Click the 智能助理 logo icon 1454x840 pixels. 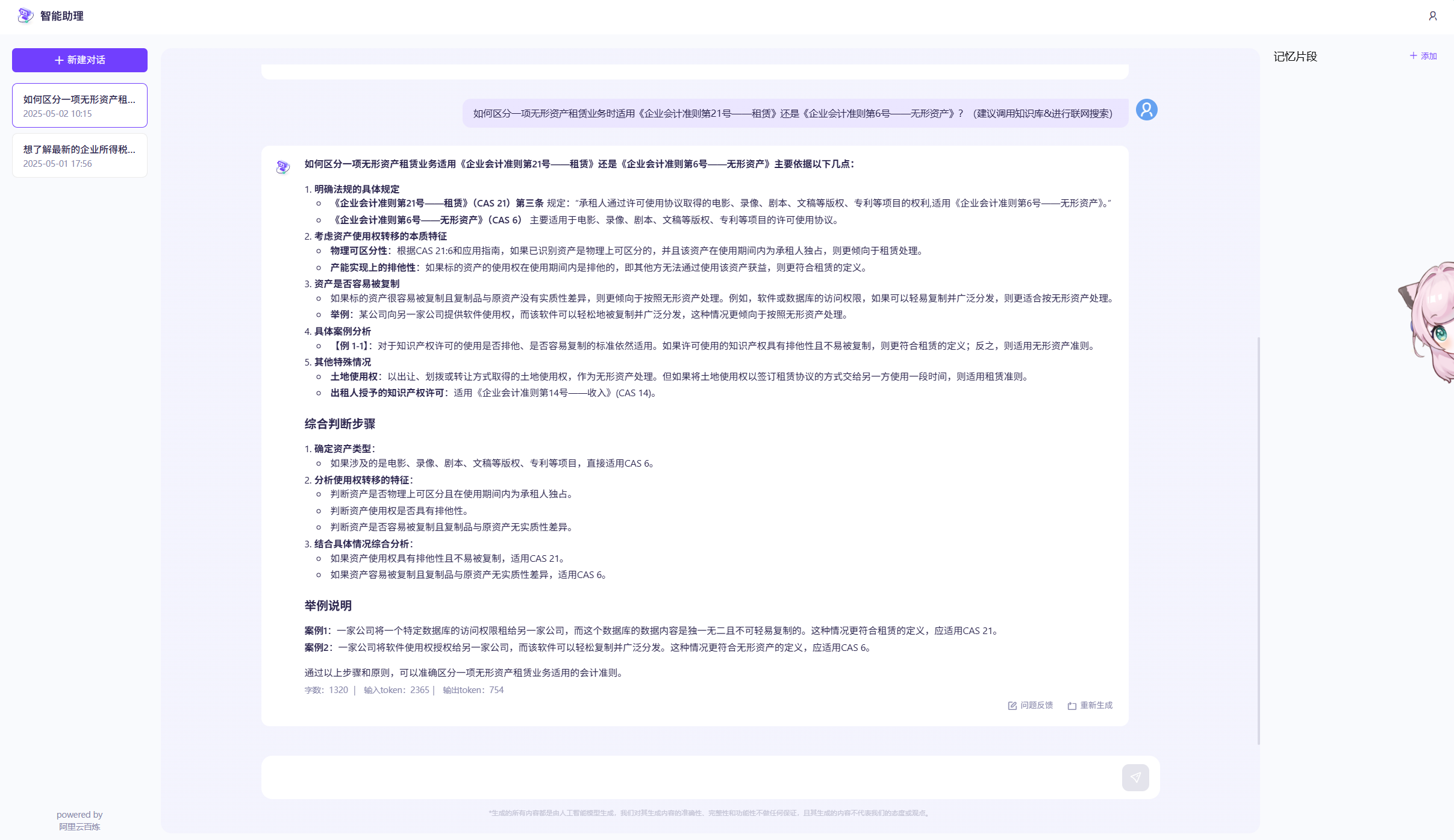(25, 16)
